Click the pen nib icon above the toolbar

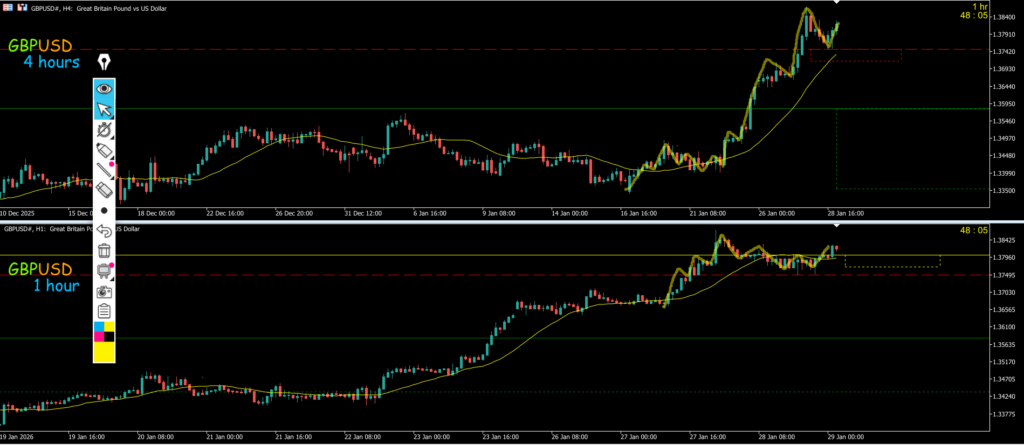104,63
